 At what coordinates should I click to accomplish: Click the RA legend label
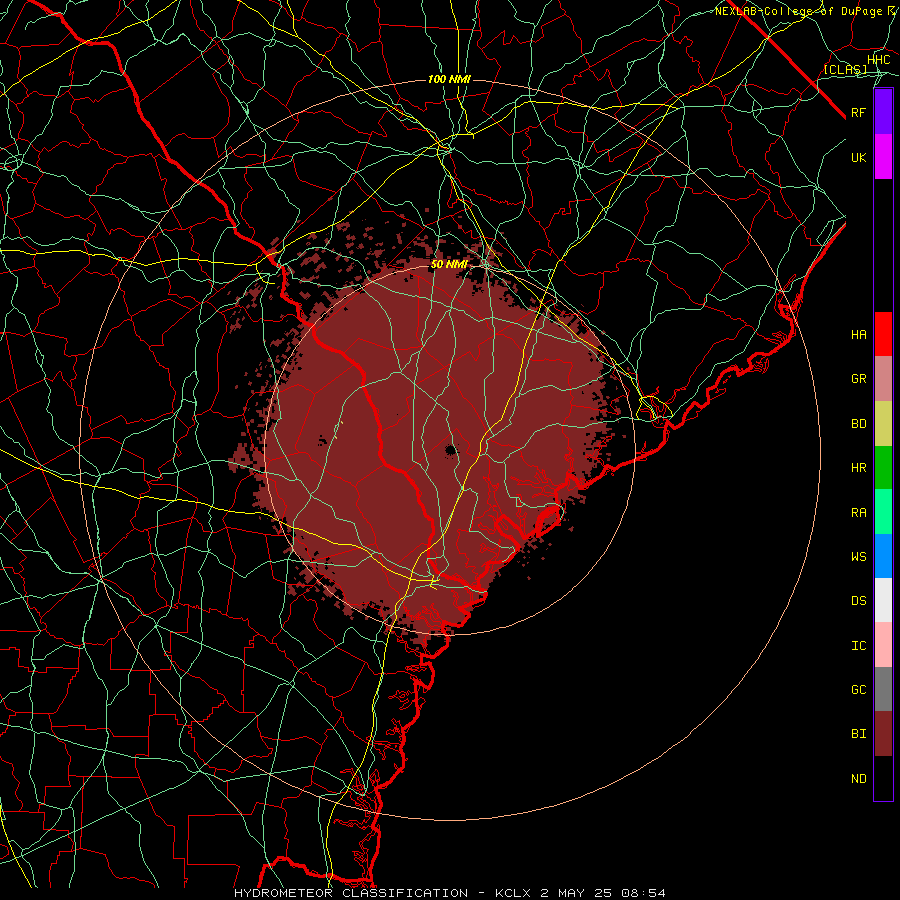tap(859, 513)
